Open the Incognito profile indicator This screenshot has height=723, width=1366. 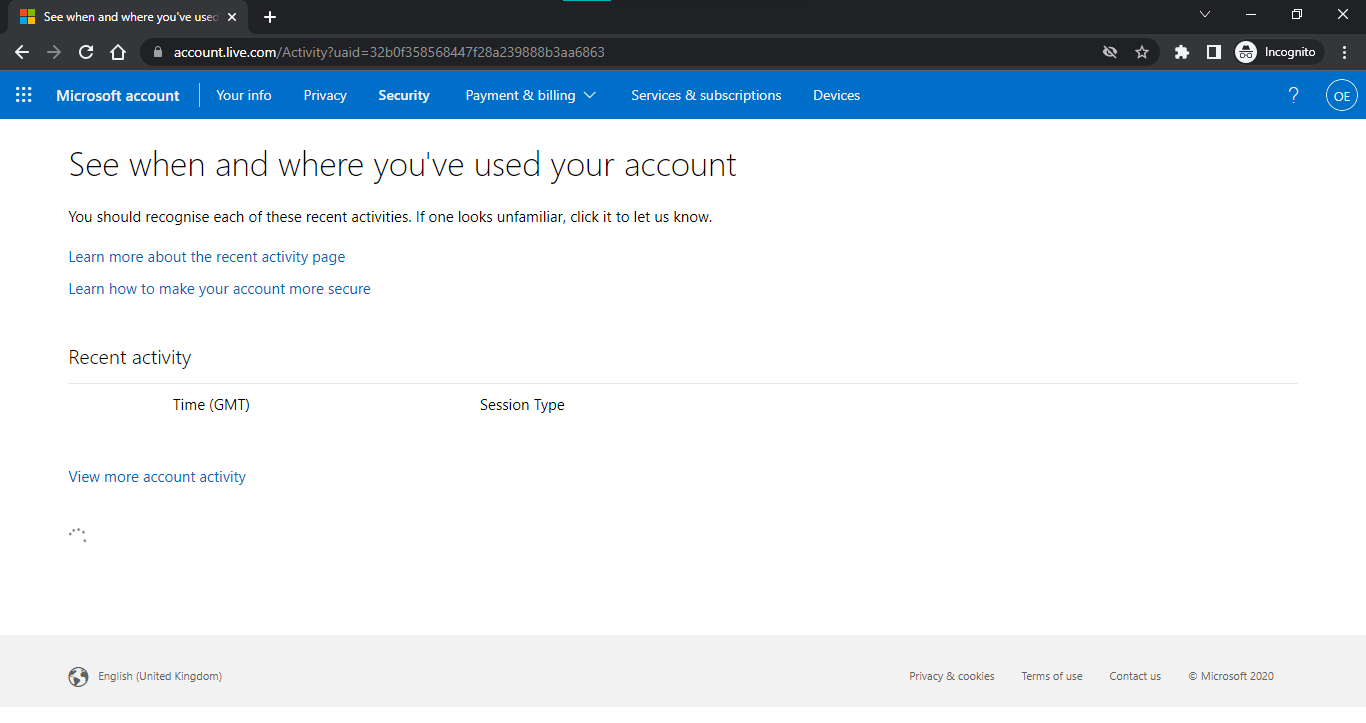tap(1279, 52)
